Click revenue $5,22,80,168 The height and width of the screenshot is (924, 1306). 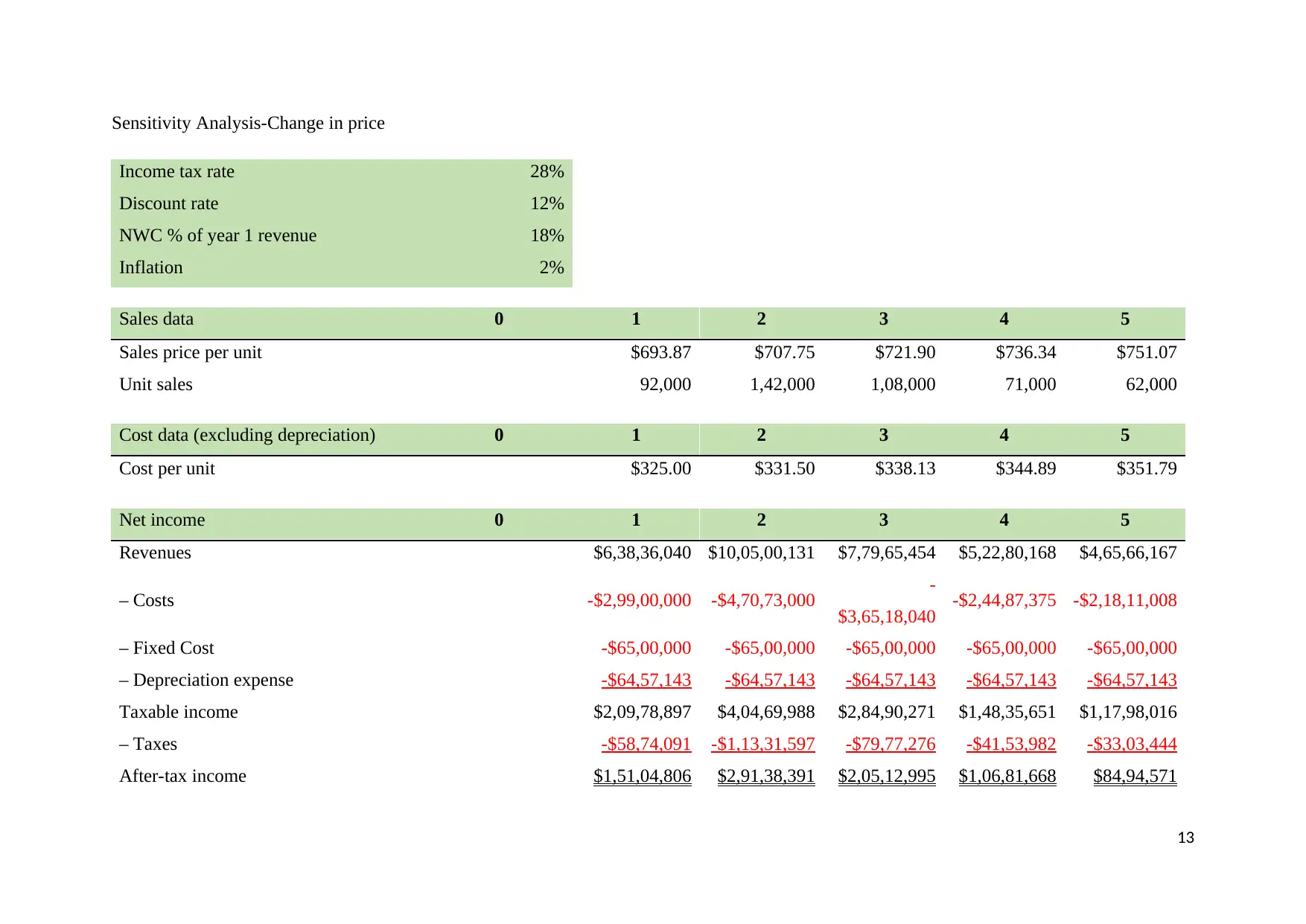1007,552
